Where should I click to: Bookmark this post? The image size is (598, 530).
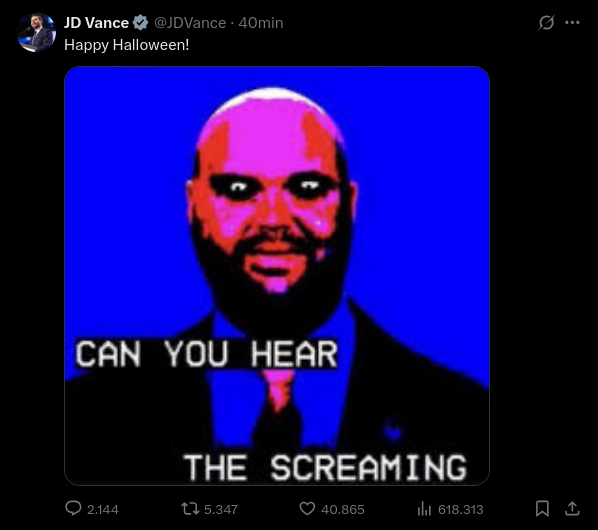point(542,509)
